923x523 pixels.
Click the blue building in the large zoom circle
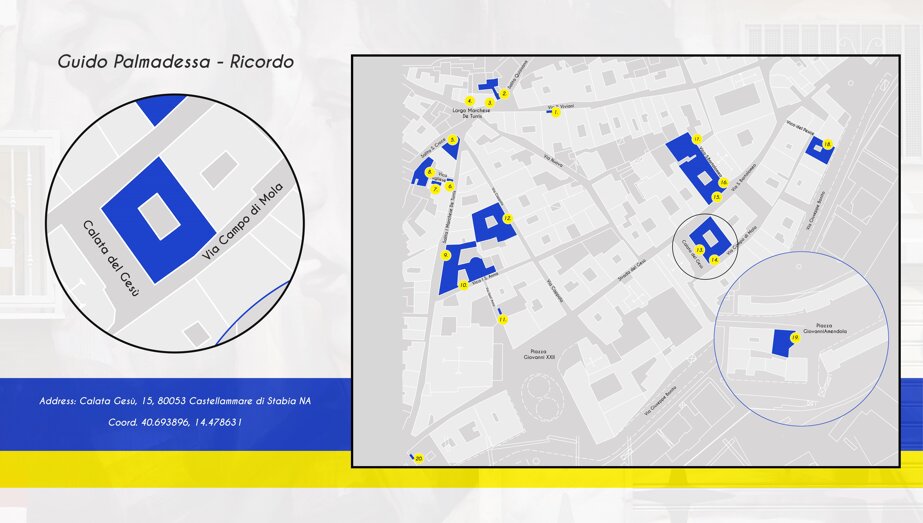pyautogui.click(x=158, y=219)
